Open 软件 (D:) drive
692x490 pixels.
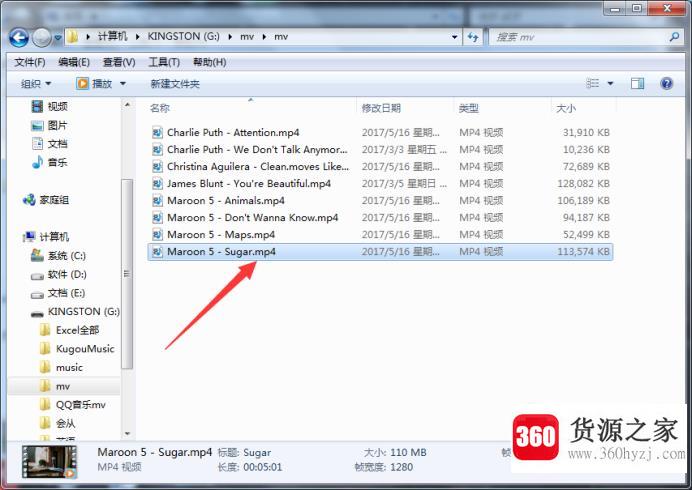(58, 275)
